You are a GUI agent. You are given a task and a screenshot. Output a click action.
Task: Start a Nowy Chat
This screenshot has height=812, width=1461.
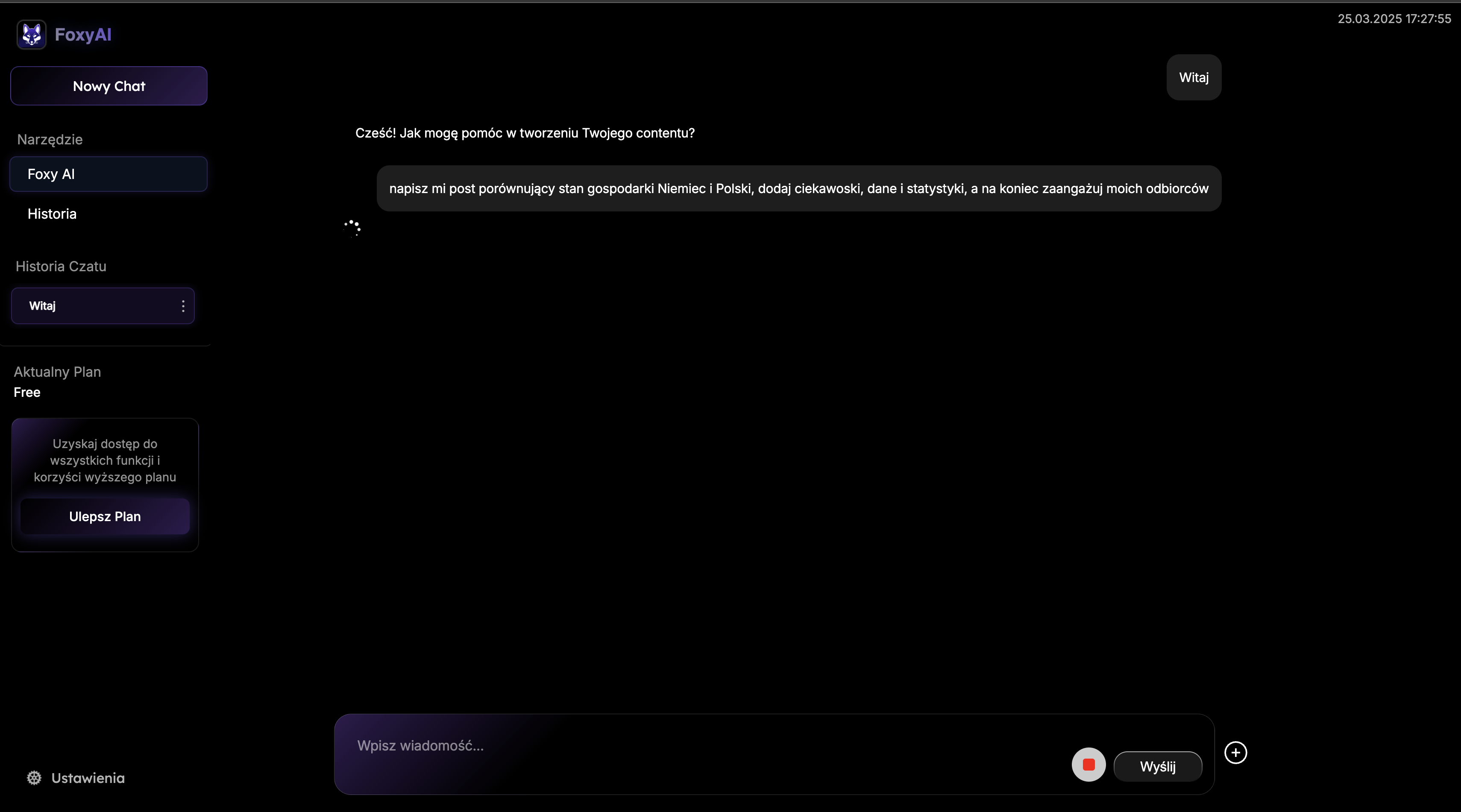tap(109, 86)
